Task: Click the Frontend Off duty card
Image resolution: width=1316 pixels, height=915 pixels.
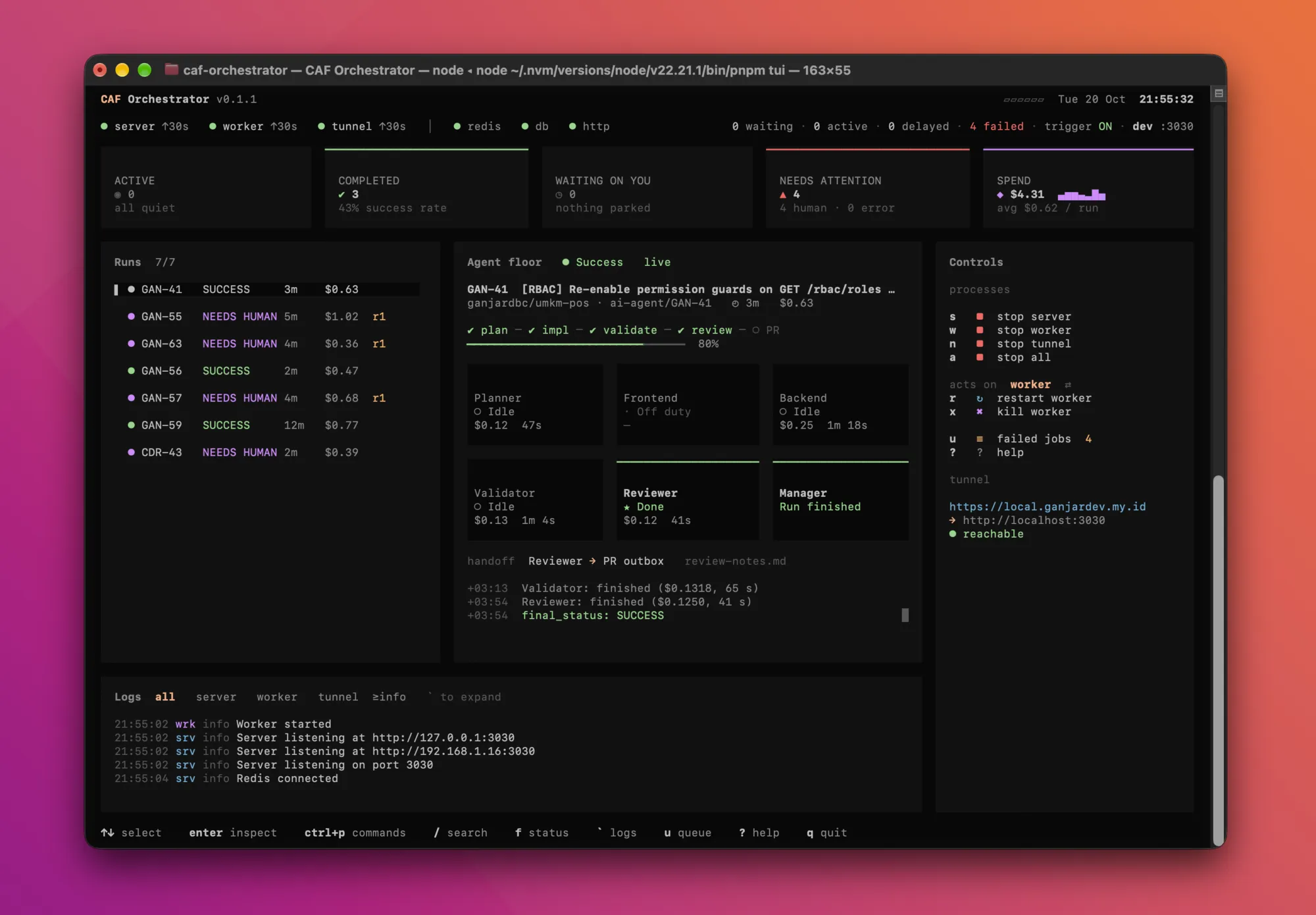Action: (688, 405)
